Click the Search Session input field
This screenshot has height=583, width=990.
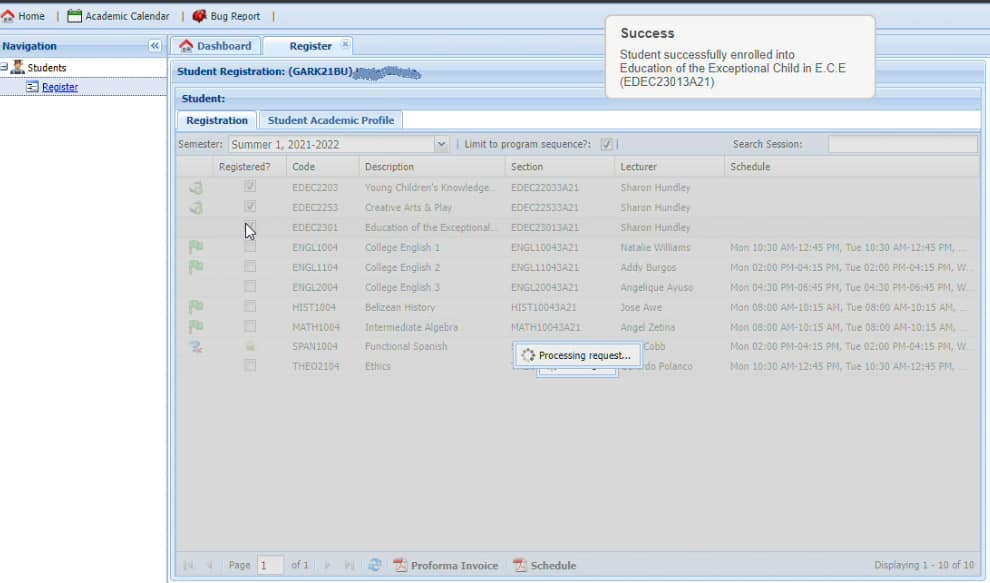[902, 144]
